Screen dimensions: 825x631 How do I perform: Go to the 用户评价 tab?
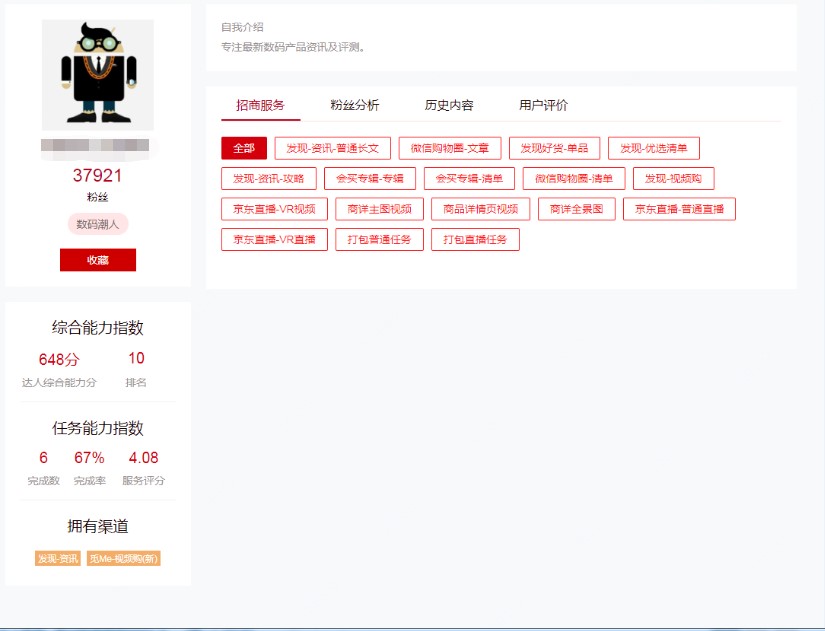point(543,105)
